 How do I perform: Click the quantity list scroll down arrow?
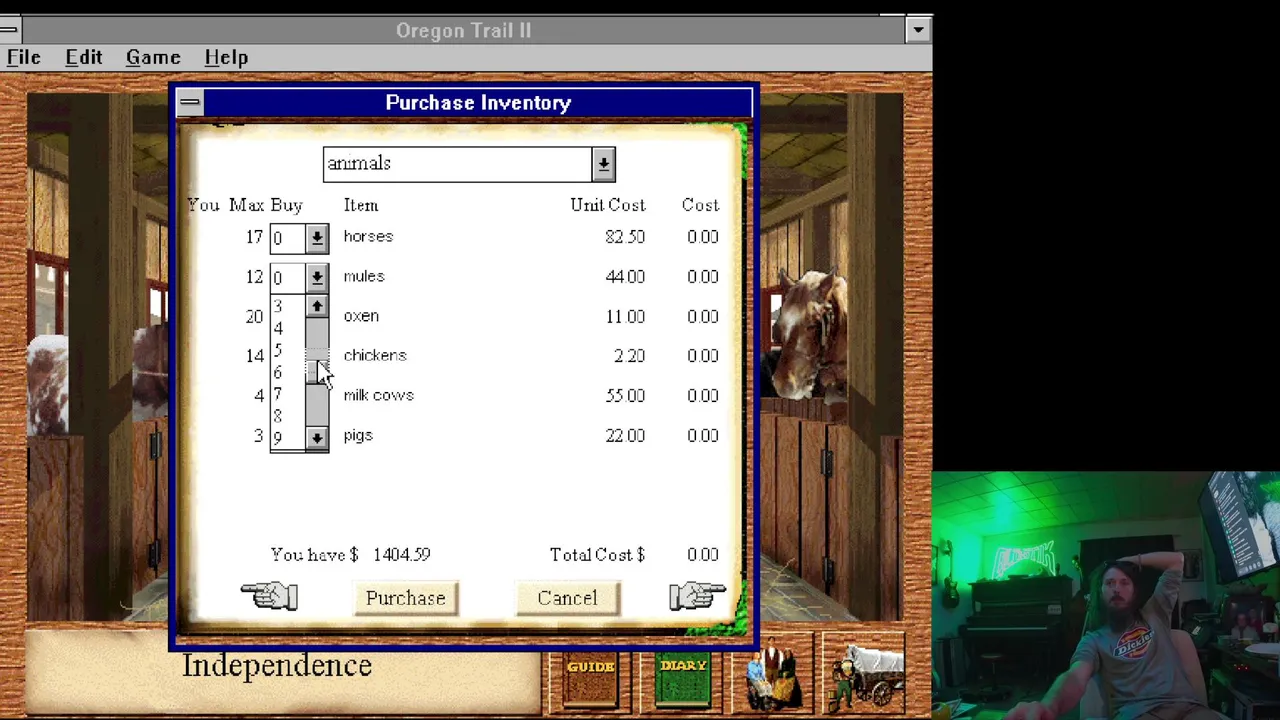pyautogui.click(x=316, y=438)
